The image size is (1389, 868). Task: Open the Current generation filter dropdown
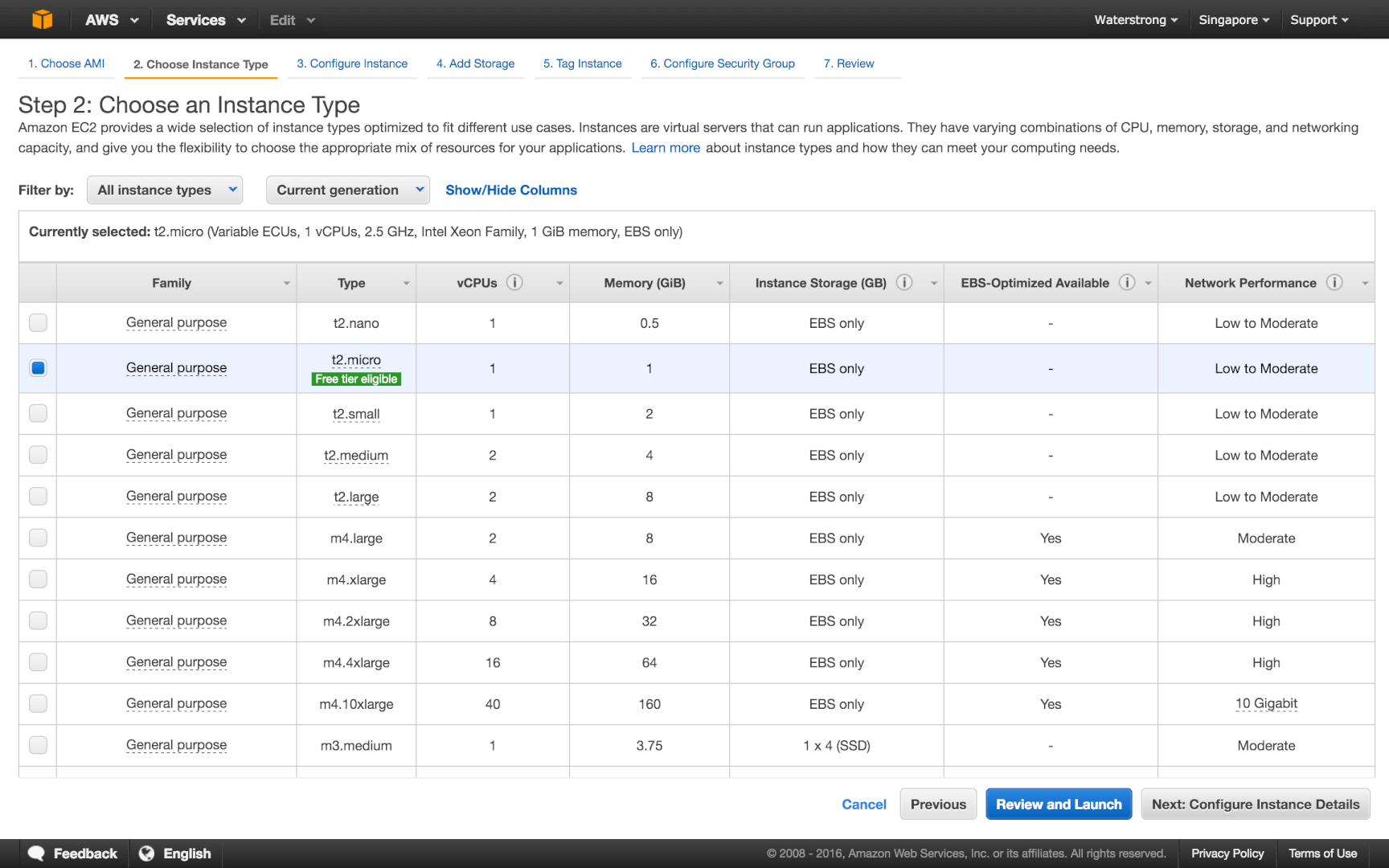348,190
